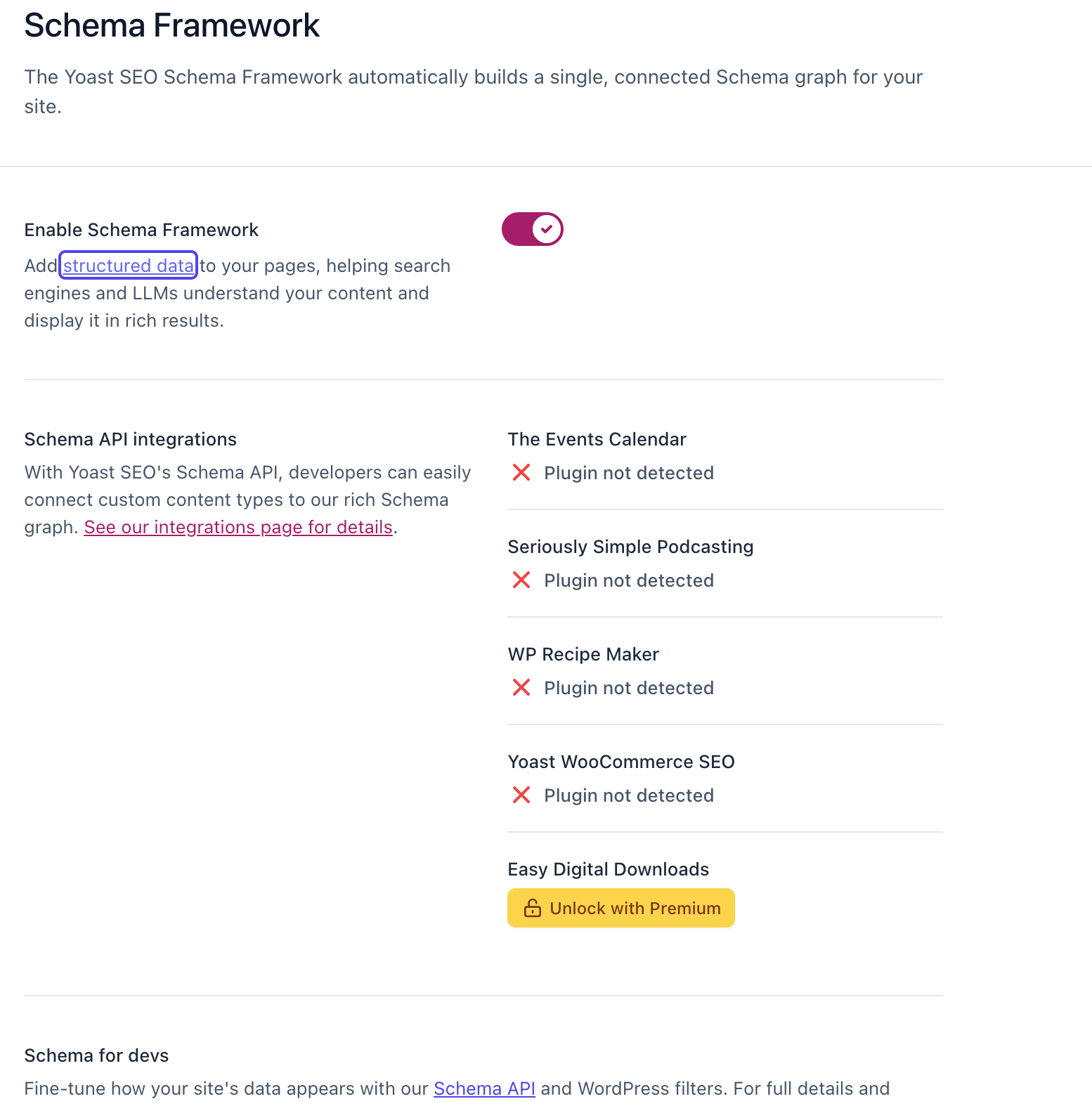
Task: Open the structured data link
Action: pos(128,266)
